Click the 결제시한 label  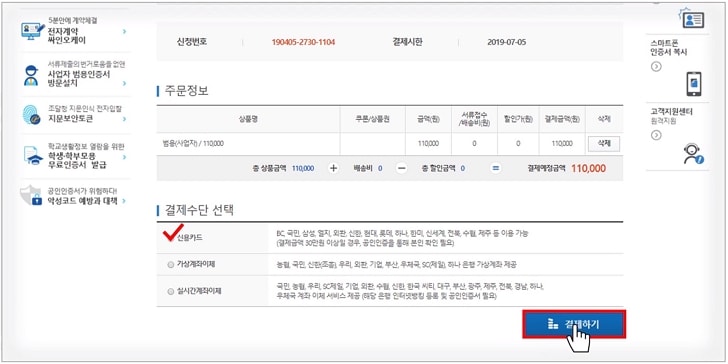[407, 42]
